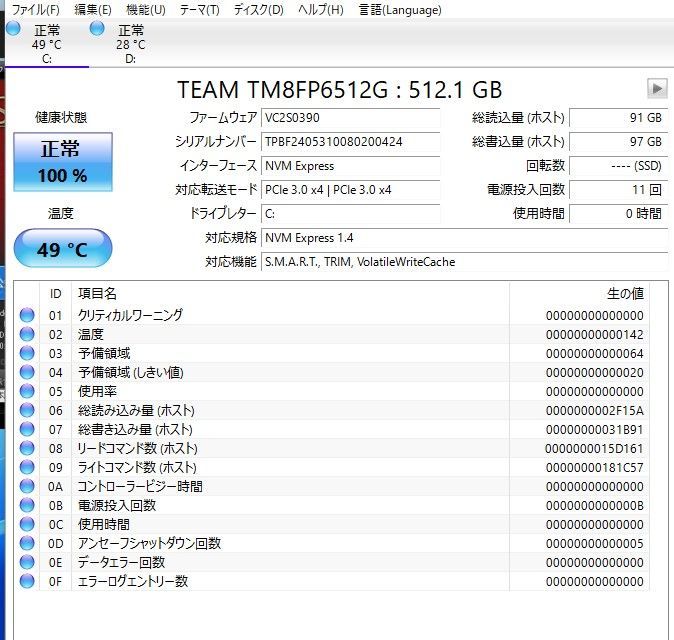Screen dimensions: 674x640
Task: Click the standard field NVM Express 1.4
Action: tap(464, 238)
